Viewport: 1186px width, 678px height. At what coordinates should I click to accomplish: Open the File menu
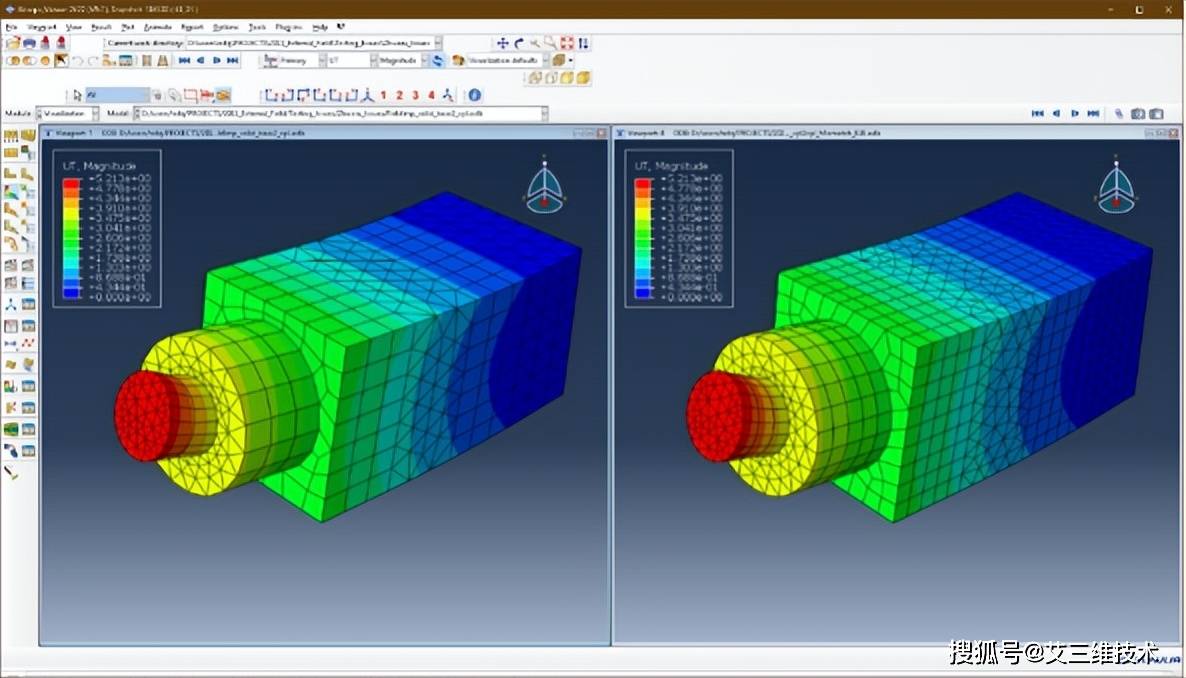(x=11, y=27)
